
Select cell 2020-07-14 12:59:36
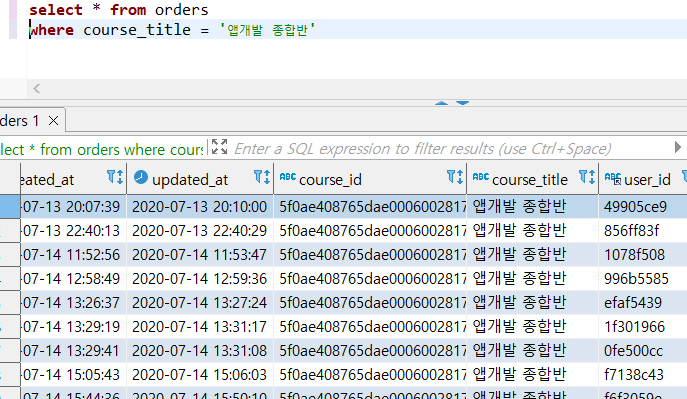click(x=200, y=279)
